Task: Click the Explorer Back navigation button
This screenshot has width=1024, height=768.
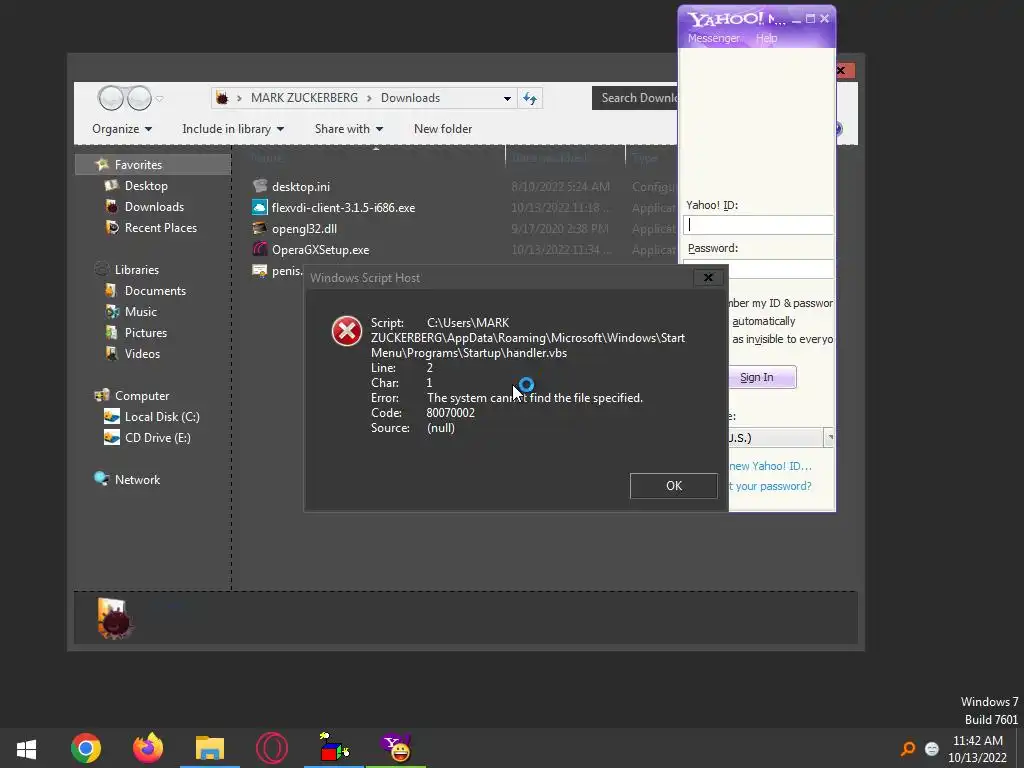Action: pos(111,98)
